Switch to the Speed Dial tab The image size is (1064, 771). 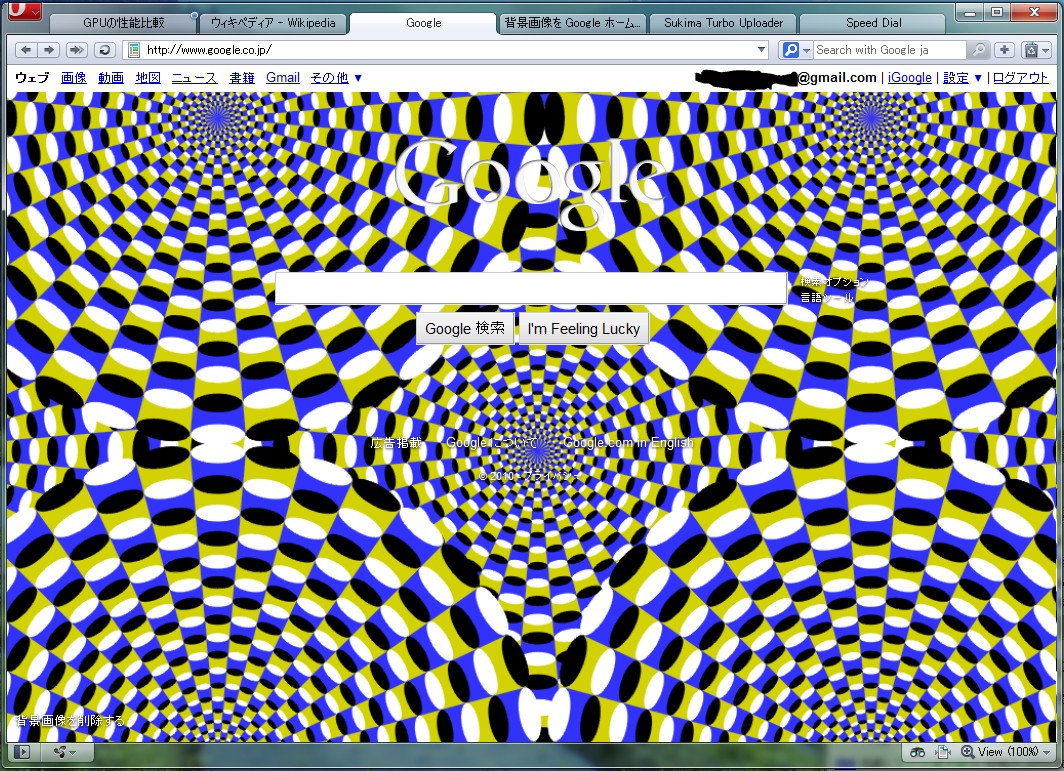873,23
